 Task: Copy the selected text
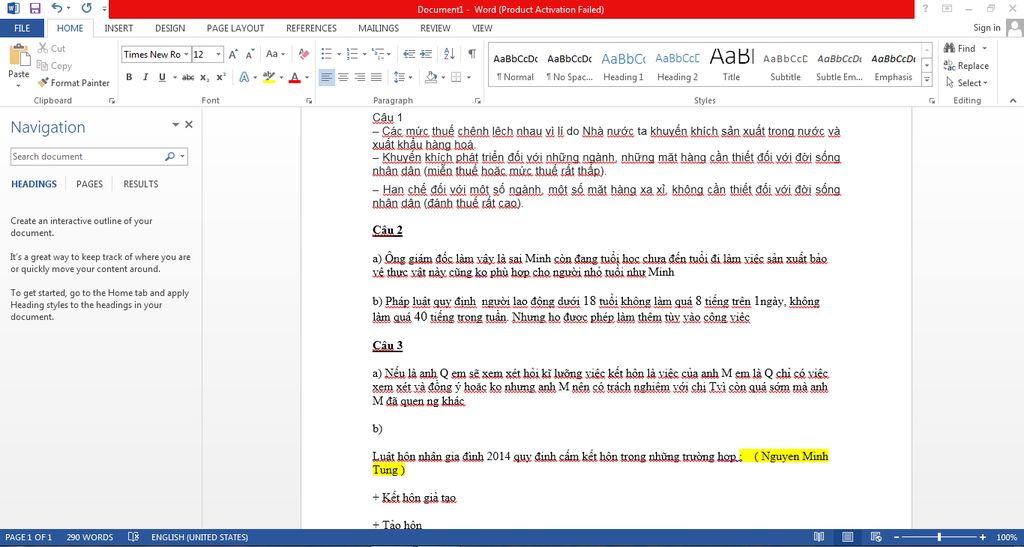point(54,65)
